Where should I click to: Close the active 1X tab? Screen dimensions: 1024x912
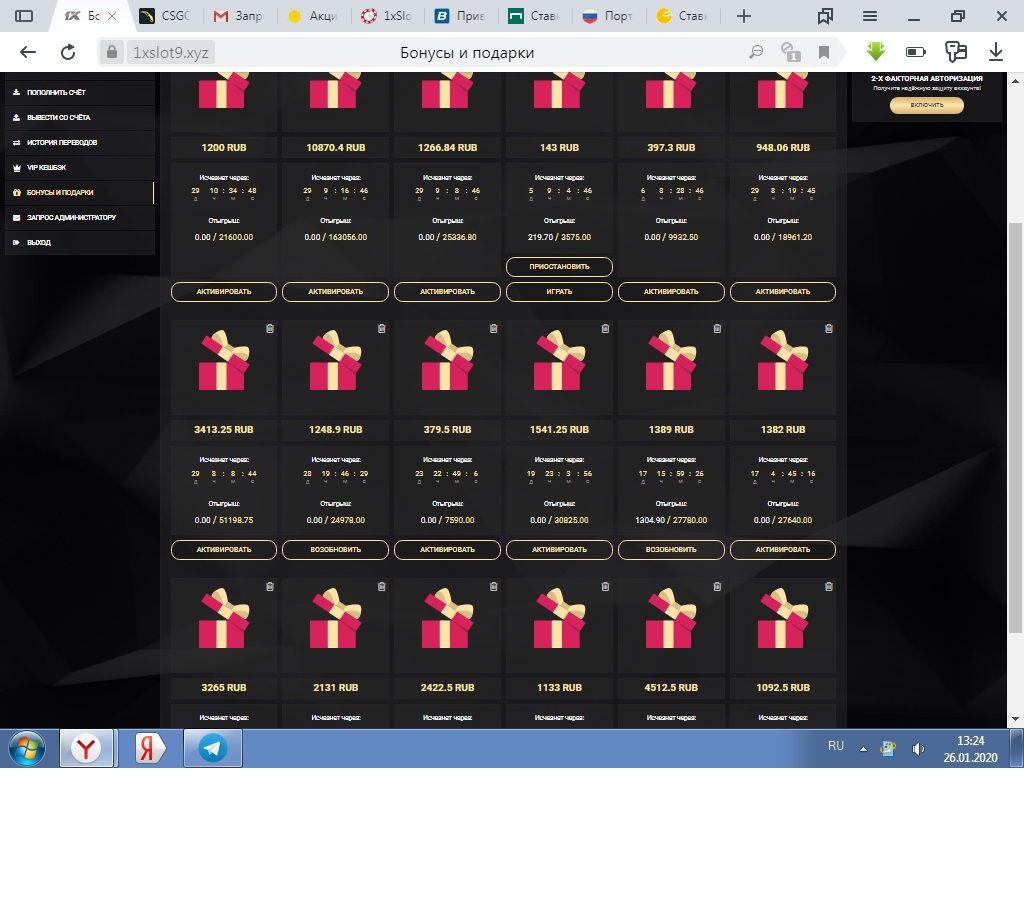click(112, 16)
